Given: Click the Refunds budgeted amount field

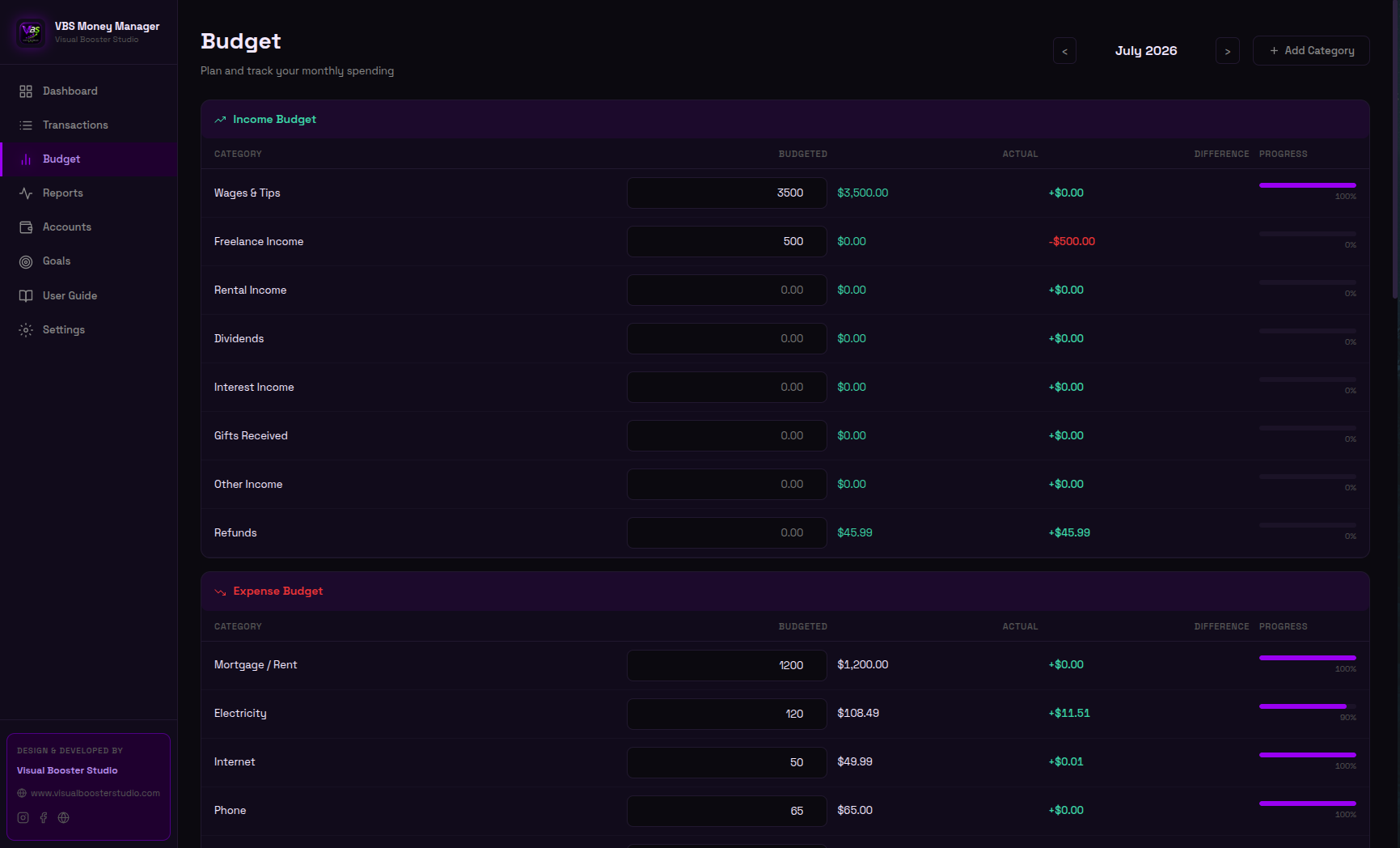Looking at the screenshot, I should tap(727, 533).
